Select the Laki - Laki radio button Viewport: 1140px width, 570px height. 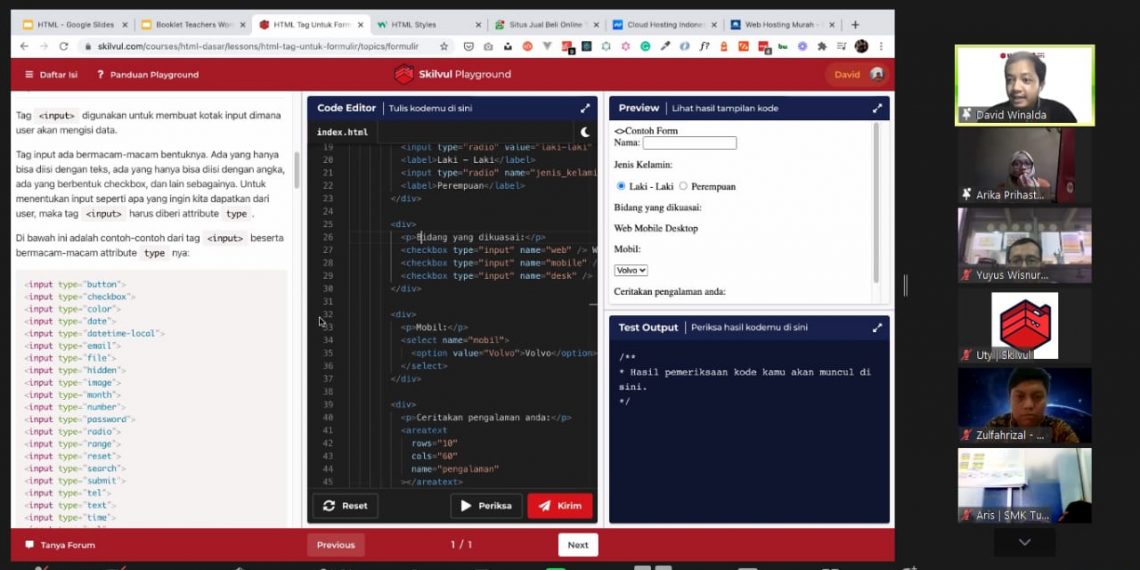point(620,186)
